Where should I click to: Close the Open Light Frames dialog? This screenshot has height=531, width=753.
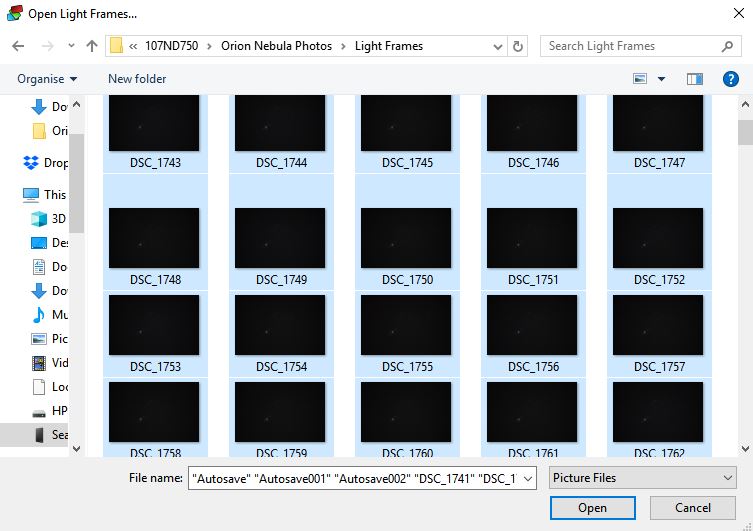pos(739,13)
